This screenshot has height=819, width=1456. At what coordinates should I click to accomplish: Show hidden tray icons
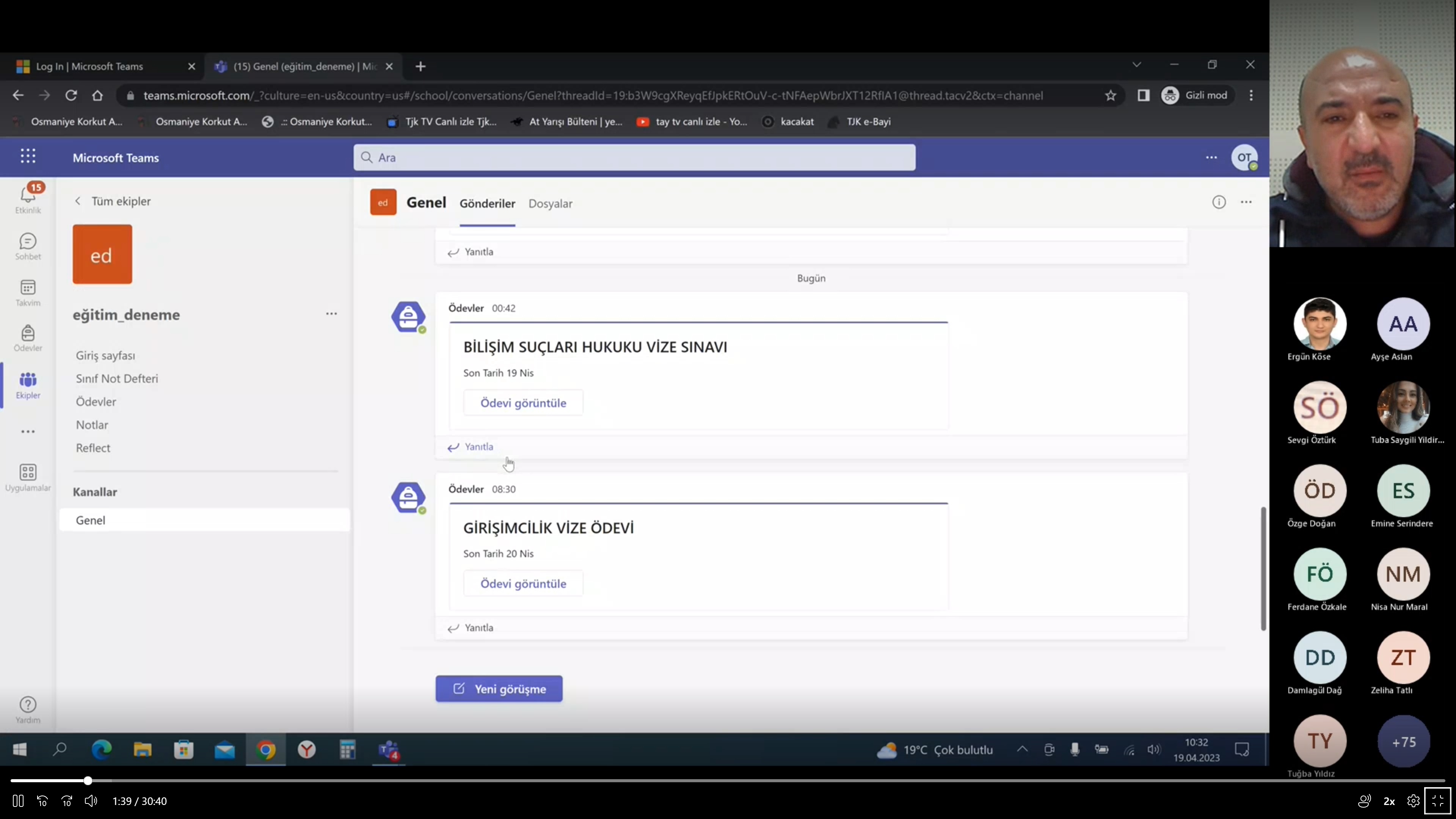[x=1023, y=750]
